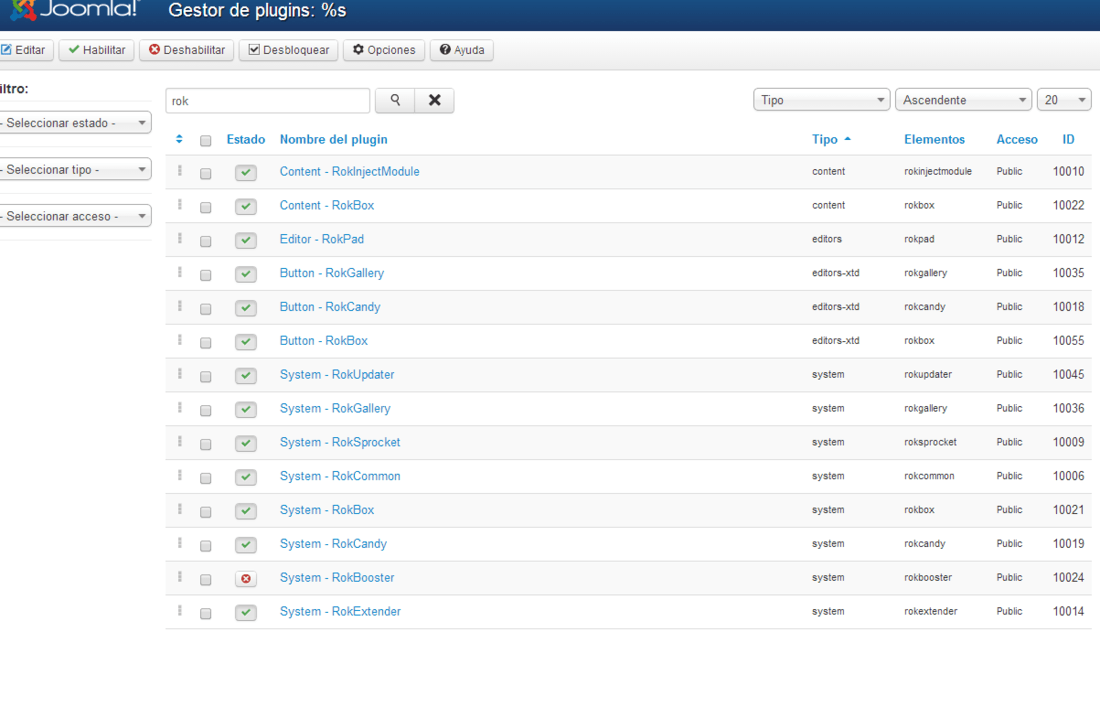The image size is (1100, 707).
Task: Clear the search filter with X button
Action: 434,100
